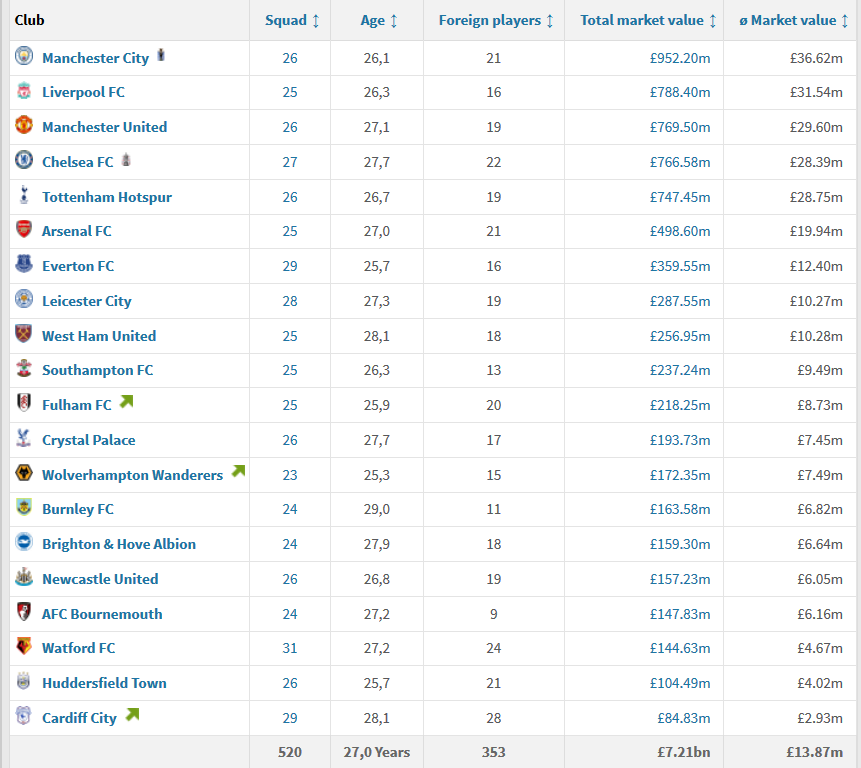Click the Southampton FC club crest
The width and height of the screenshot is (861, 768).
click(24, 368)
